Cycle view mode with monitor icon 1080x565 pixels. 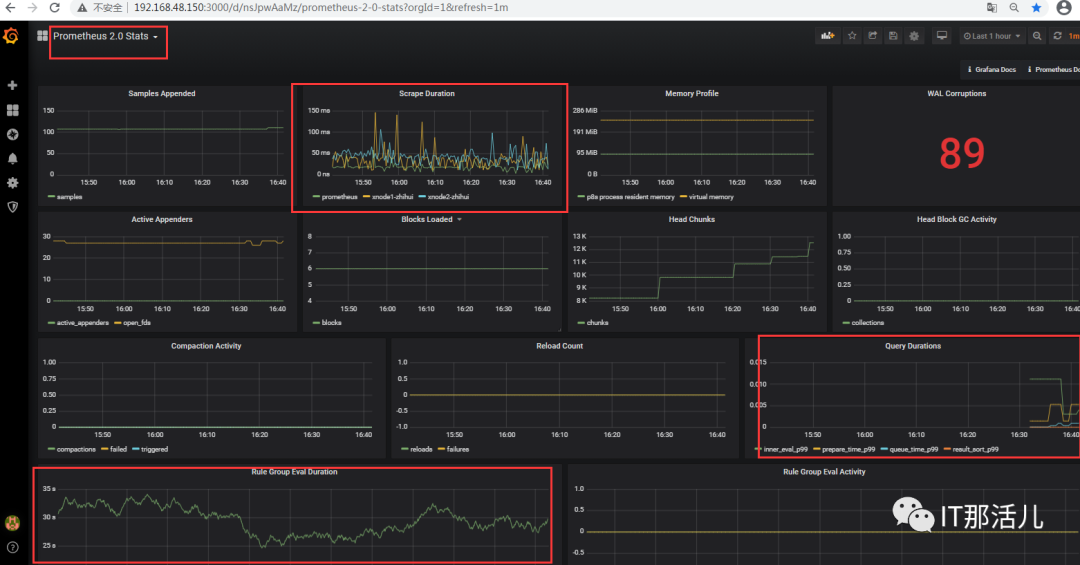point(942,36)
